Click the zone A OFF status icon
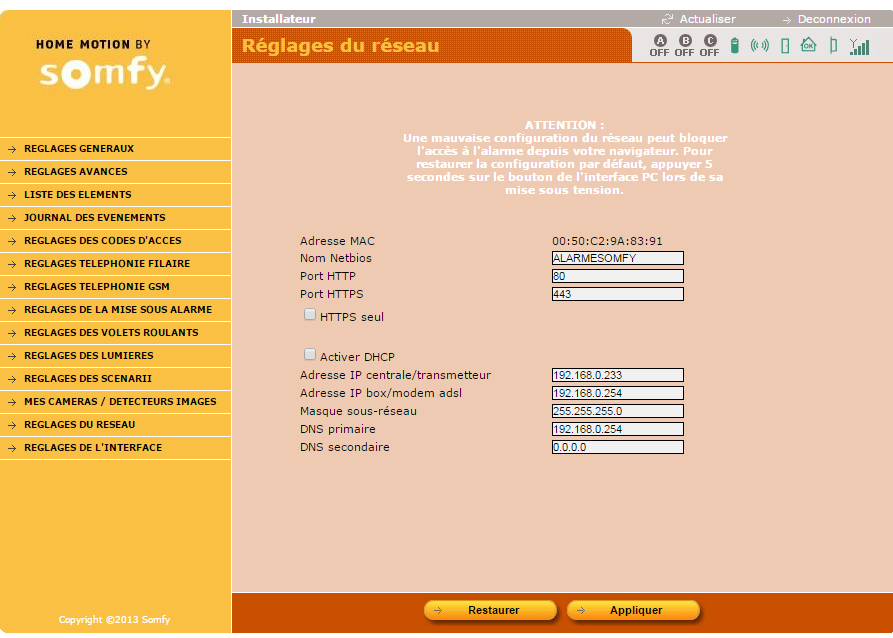The width and height of the screenshot is (893, 638). pyautogui.click(x=659, y=46)
